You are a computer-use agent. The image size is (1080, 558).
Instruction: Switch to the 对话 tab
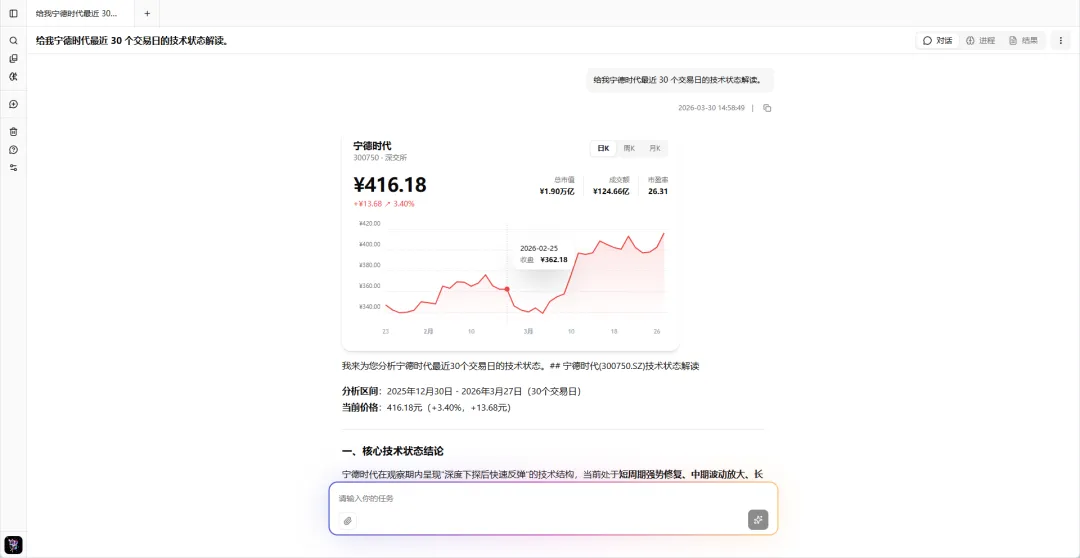pyautogui.click(x=937, y=41)
